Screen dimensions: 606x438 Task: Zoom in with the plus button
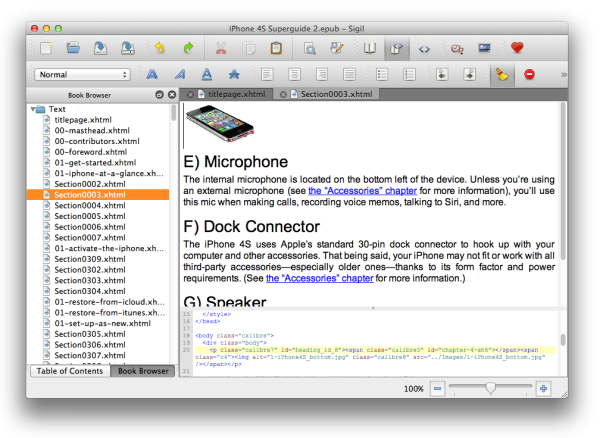tap(543, 389)
